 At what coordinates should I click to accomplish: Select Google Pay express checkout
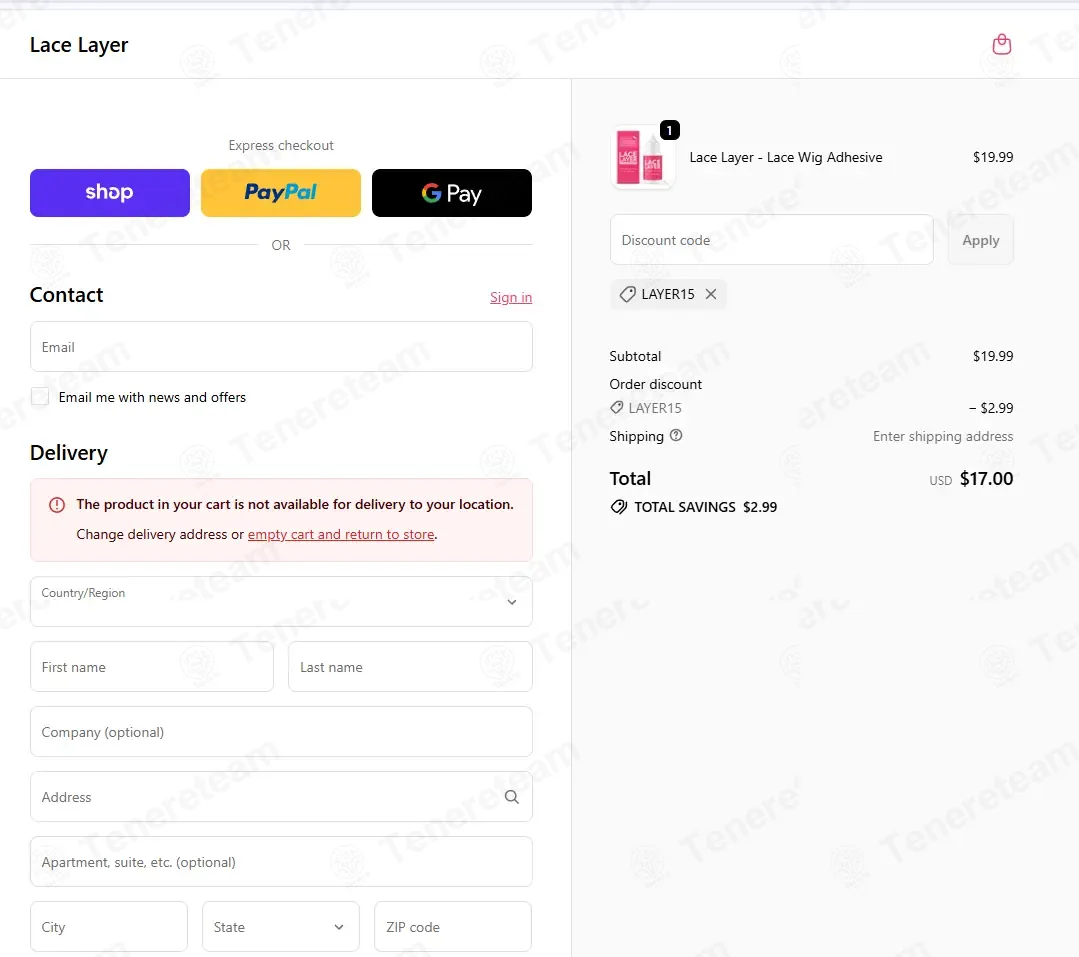[x=451, y=193]
